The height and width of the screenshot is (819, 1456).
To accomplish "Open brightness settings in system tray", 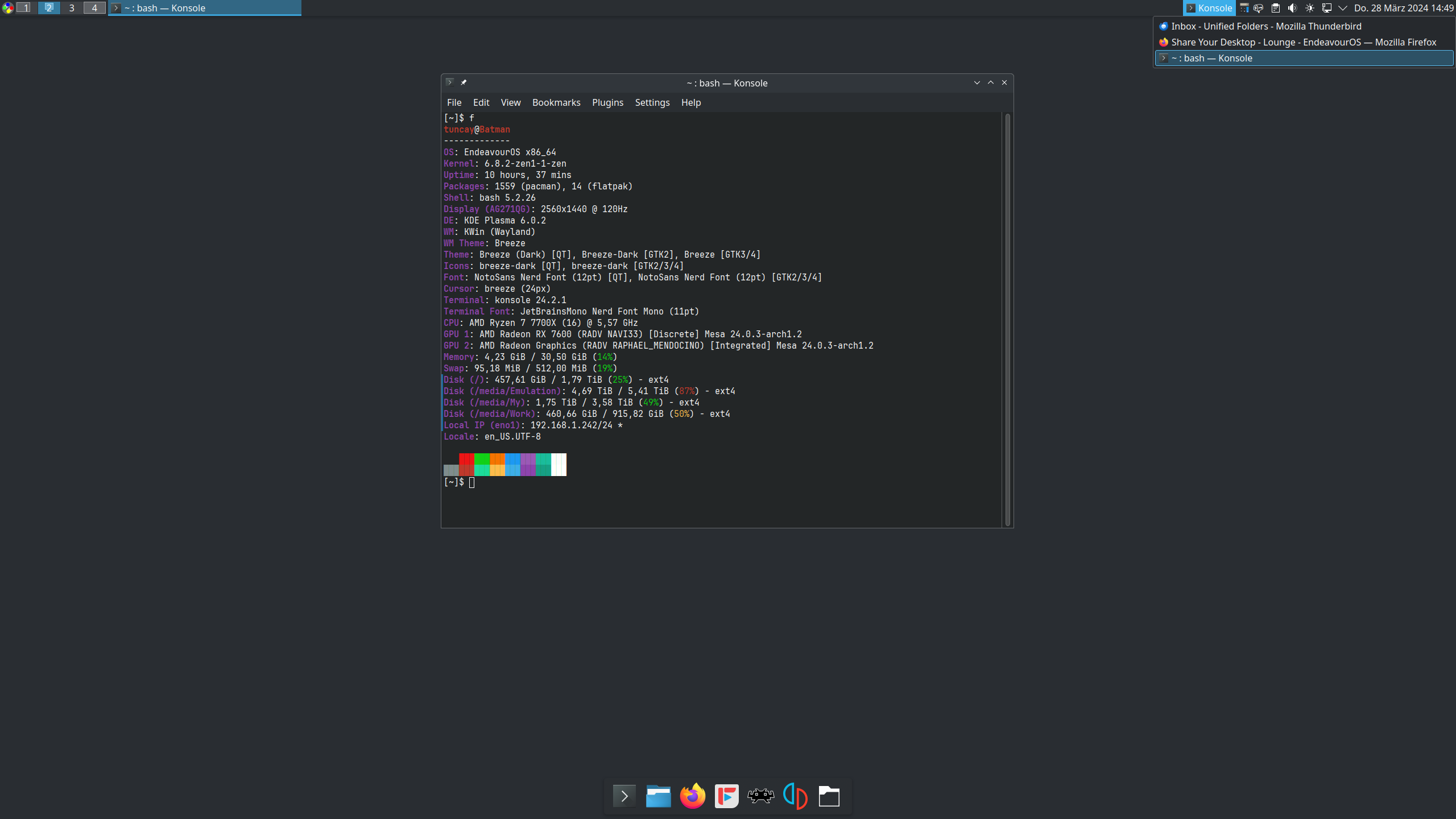I will pyautogui.click(x=1309, y=8).
